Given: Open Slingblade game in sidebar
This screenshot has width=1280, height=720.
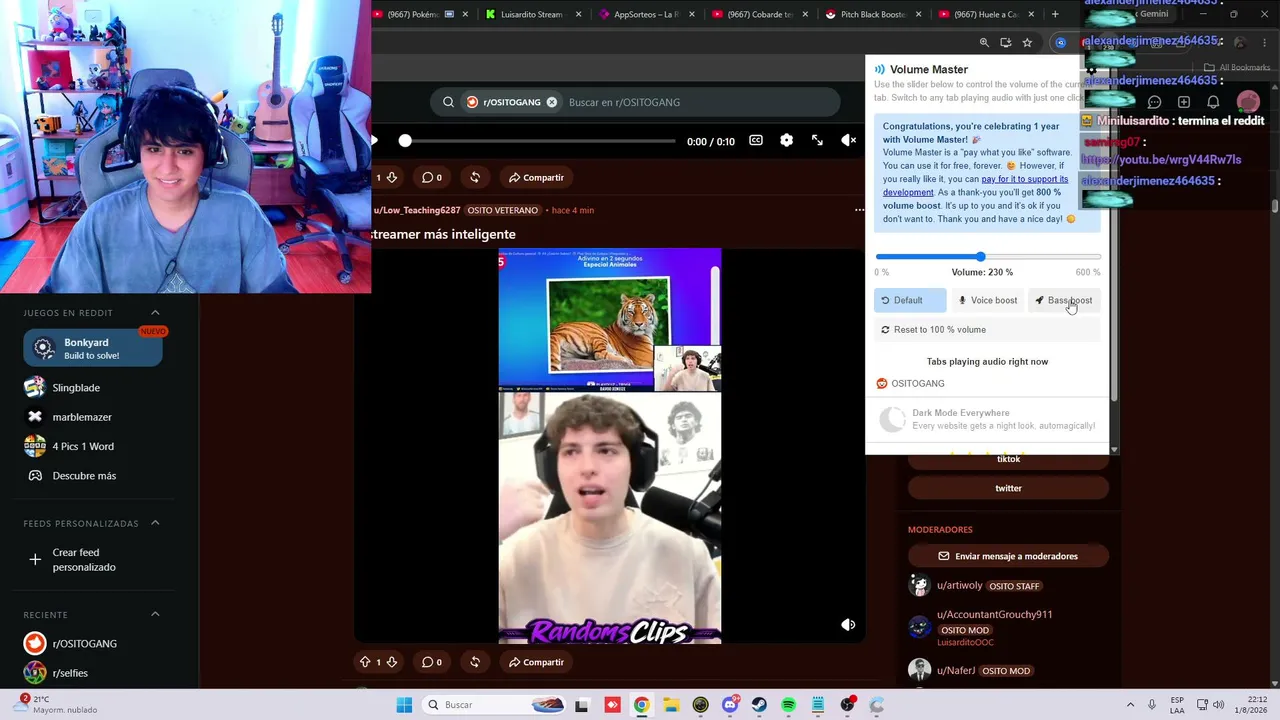Looking at the screenshot, I should (x=76, y=388).
